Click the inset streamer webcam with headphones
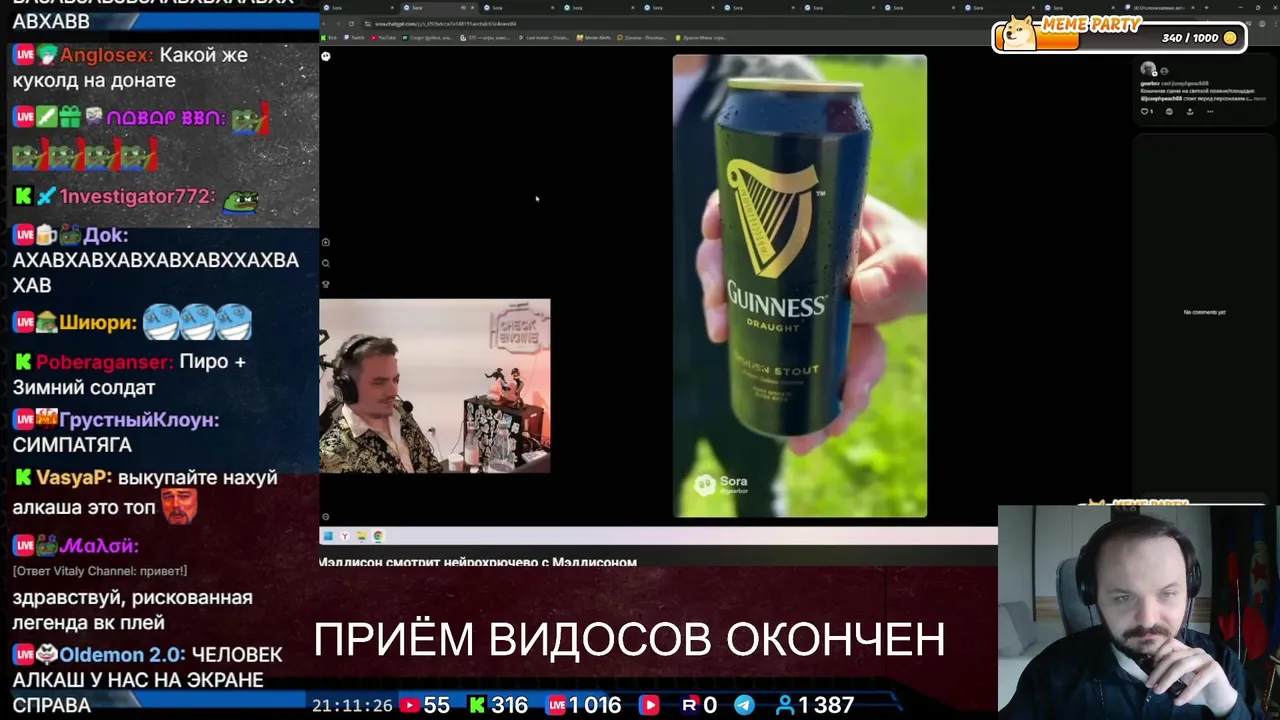Screen dimensions: 1280x720 434,385
